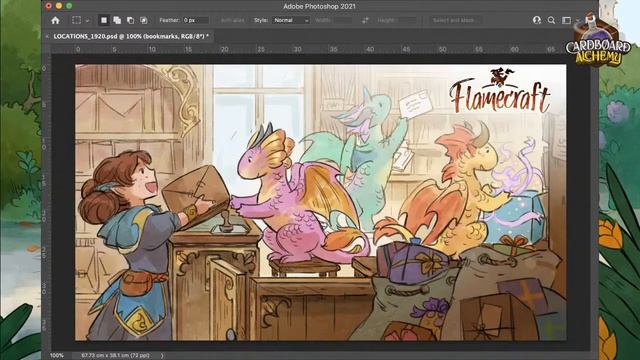
Task: Choose the Subtract from Selection mode icon
Action: click(x=130, y=20)
